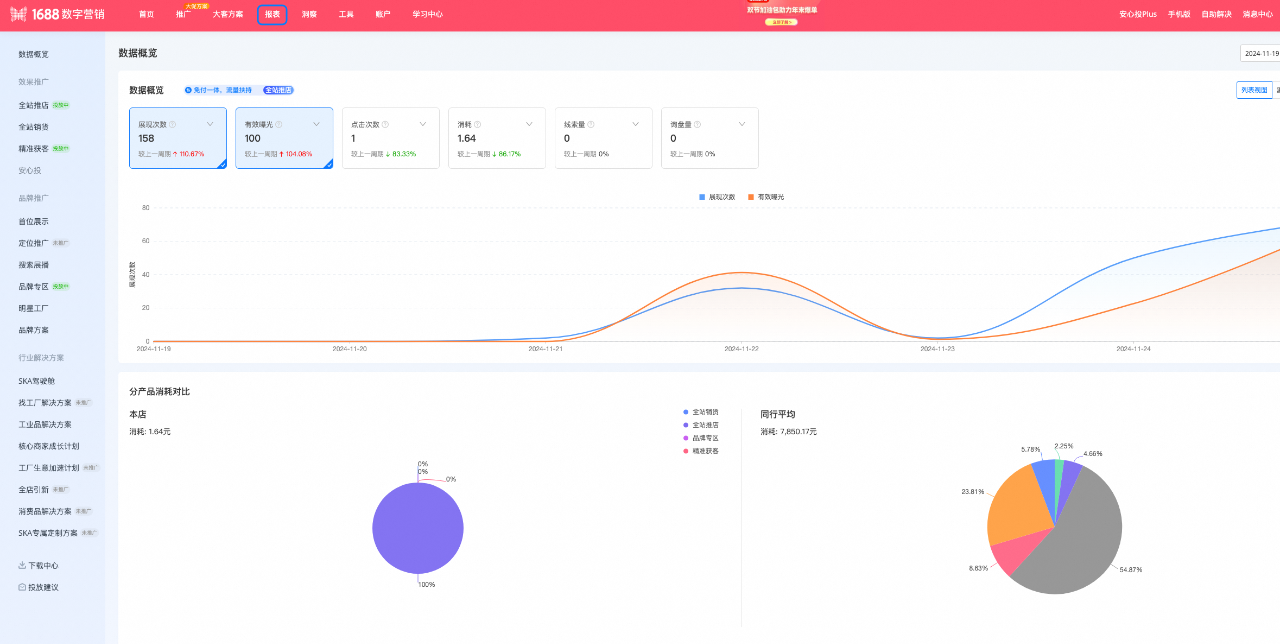Screen dimensions: 1280x644
Task: Expand the 询盘量 metric card dropdown
Action: (x=742, y=124)
